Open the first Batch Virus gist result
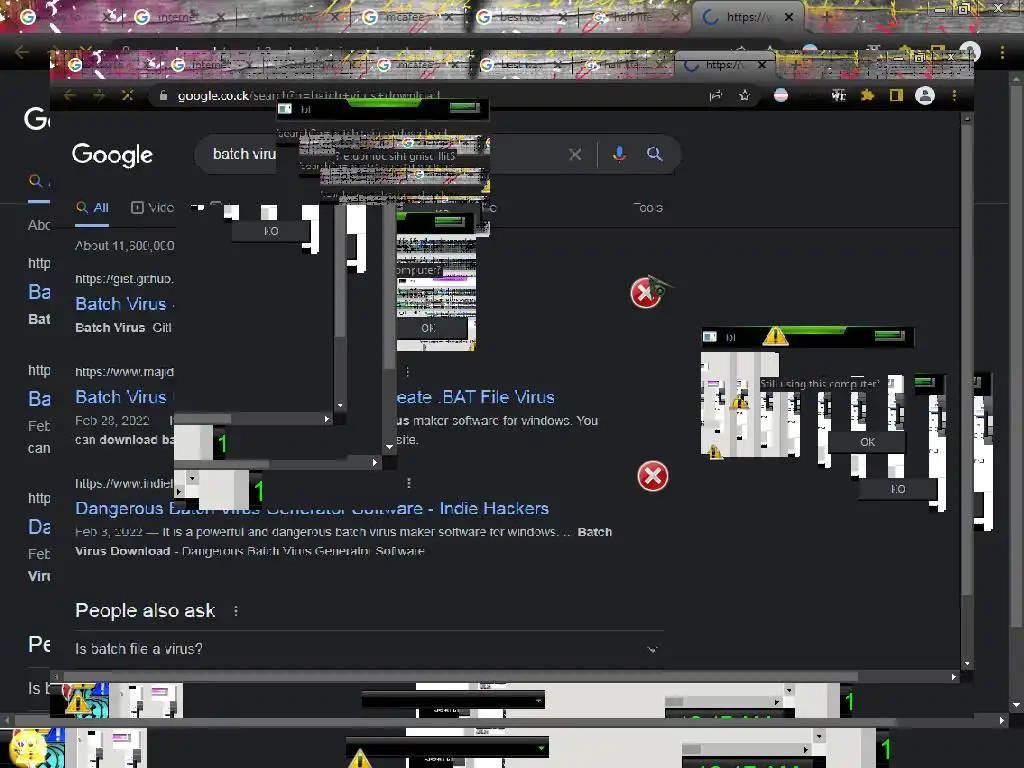1024x768 pixels. tap(121, 304)
